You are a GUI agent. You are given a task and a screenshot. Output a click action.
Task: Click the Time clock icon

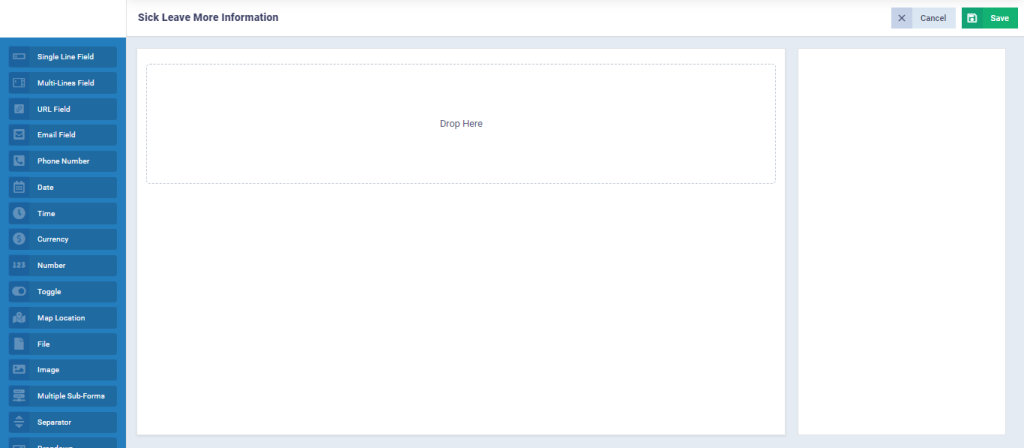(19, 213)
